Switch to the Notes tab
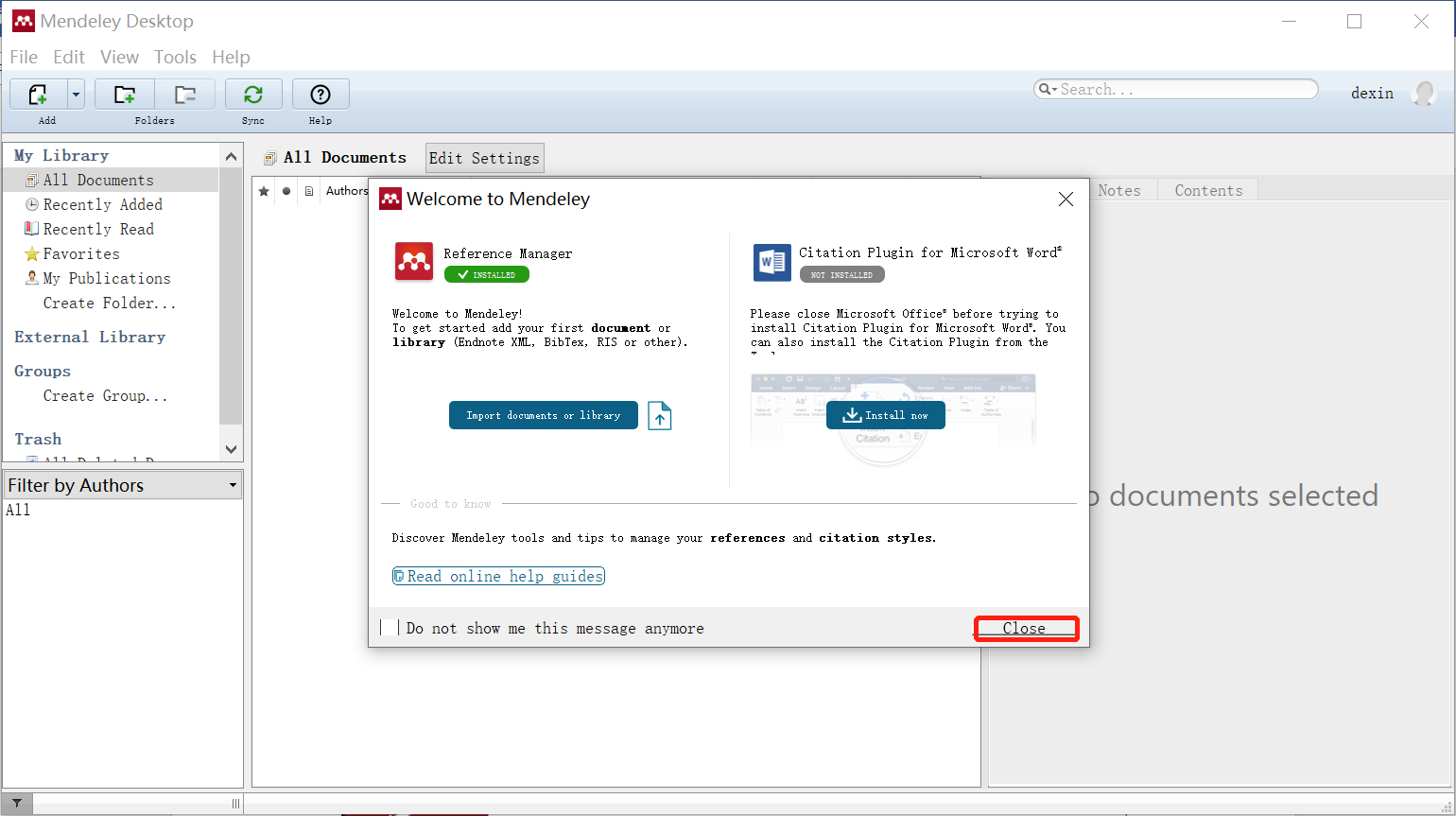This screenshot has width=1456, height=816. point(1119,190)
